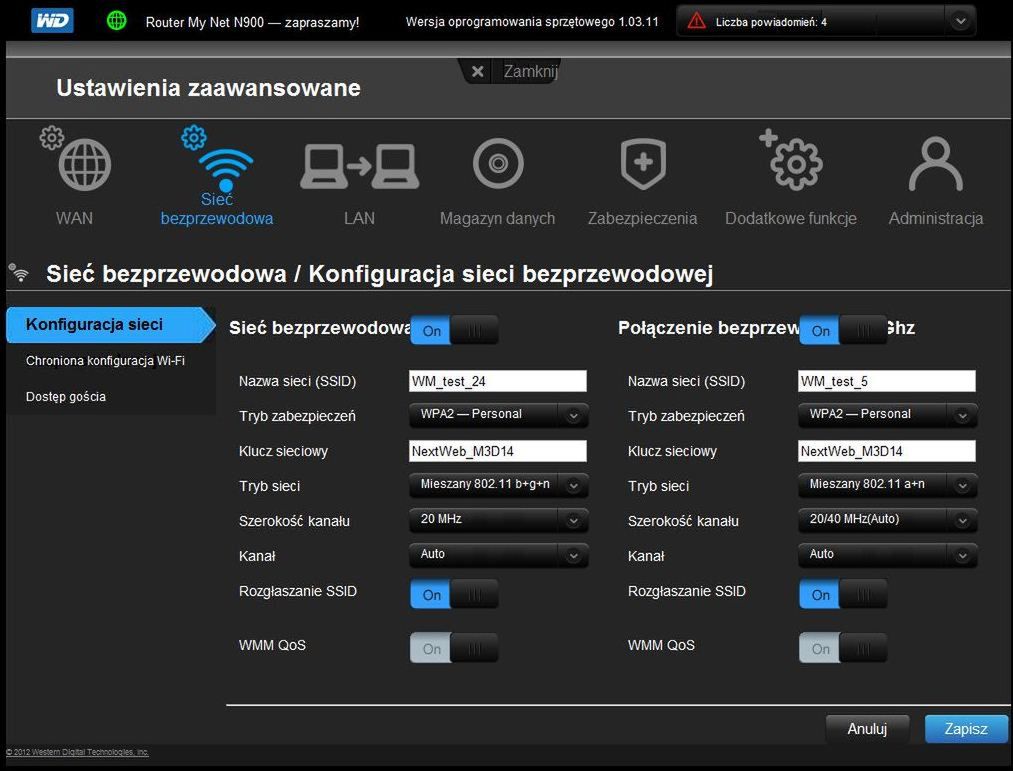
Task: Open the LAN computers icon
Action: click(359, 166)
